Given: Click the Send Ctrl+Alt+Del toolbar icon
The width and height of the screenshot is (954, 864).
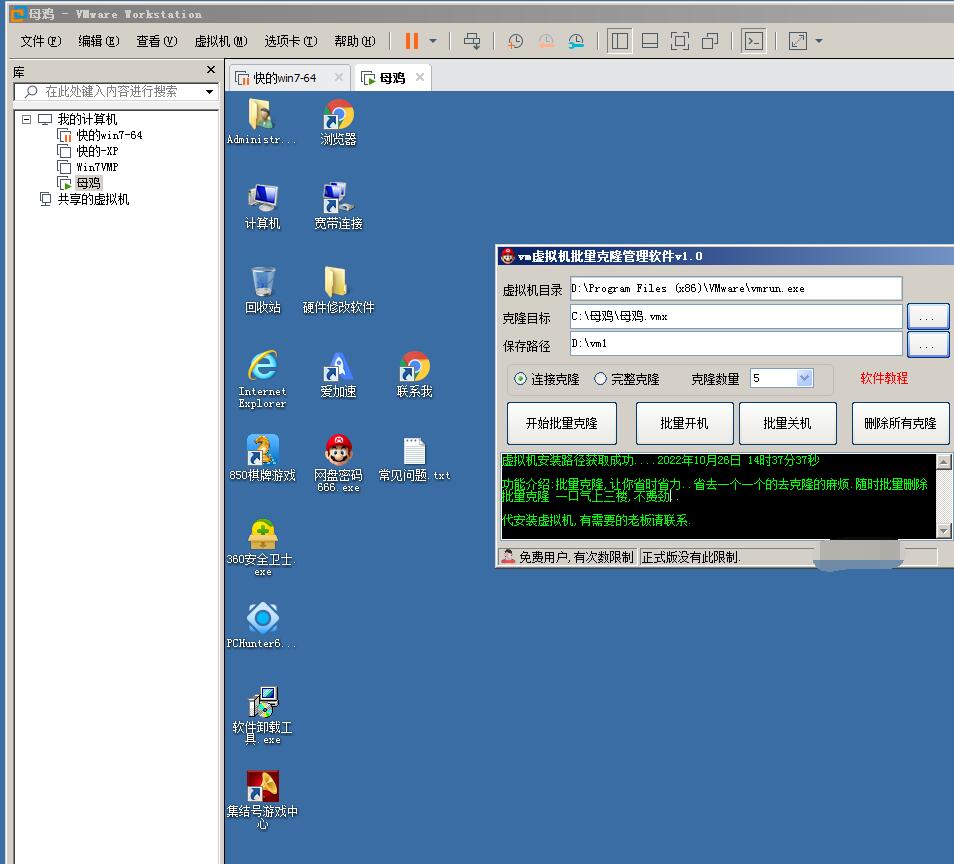Looking at the screenshot, I should coord(472,41).
